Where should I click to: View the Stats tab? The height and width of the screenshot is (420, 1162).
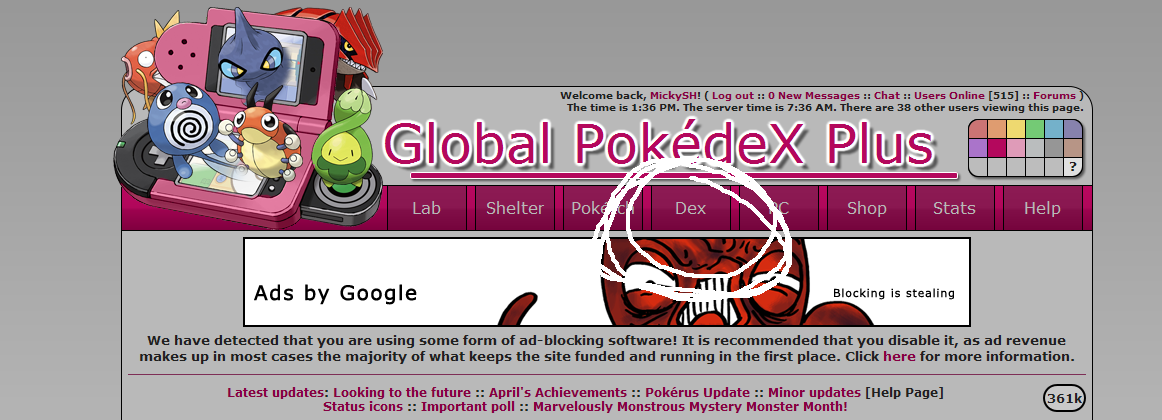coord(954,208)
